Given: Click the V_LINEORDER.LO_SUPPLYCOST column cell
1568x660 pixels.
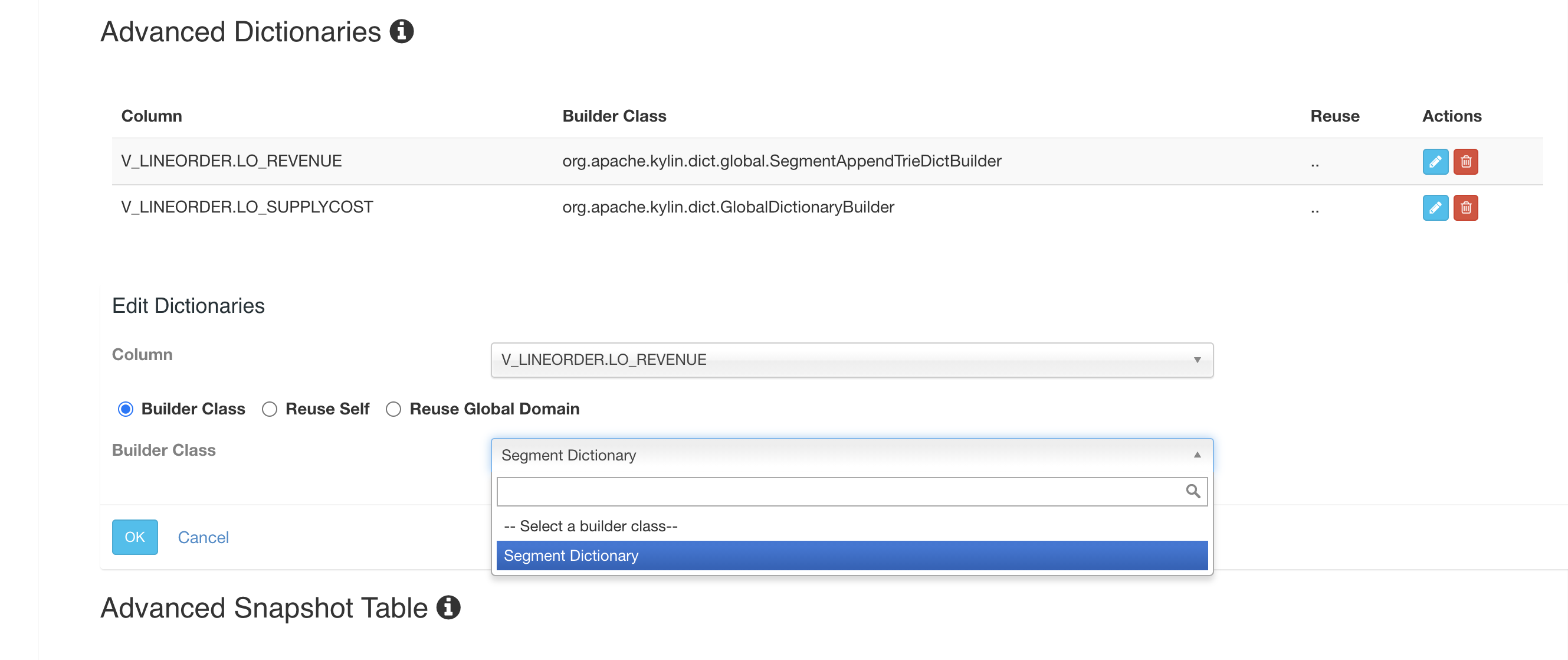Looking at the screenshot, I should [x=247, y=207].
